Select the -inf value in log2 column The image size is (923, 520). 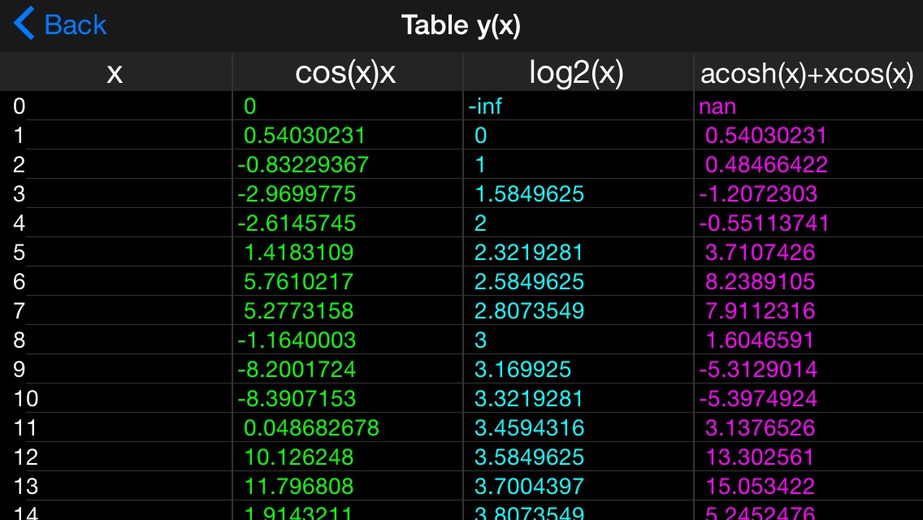coord(485,106)
